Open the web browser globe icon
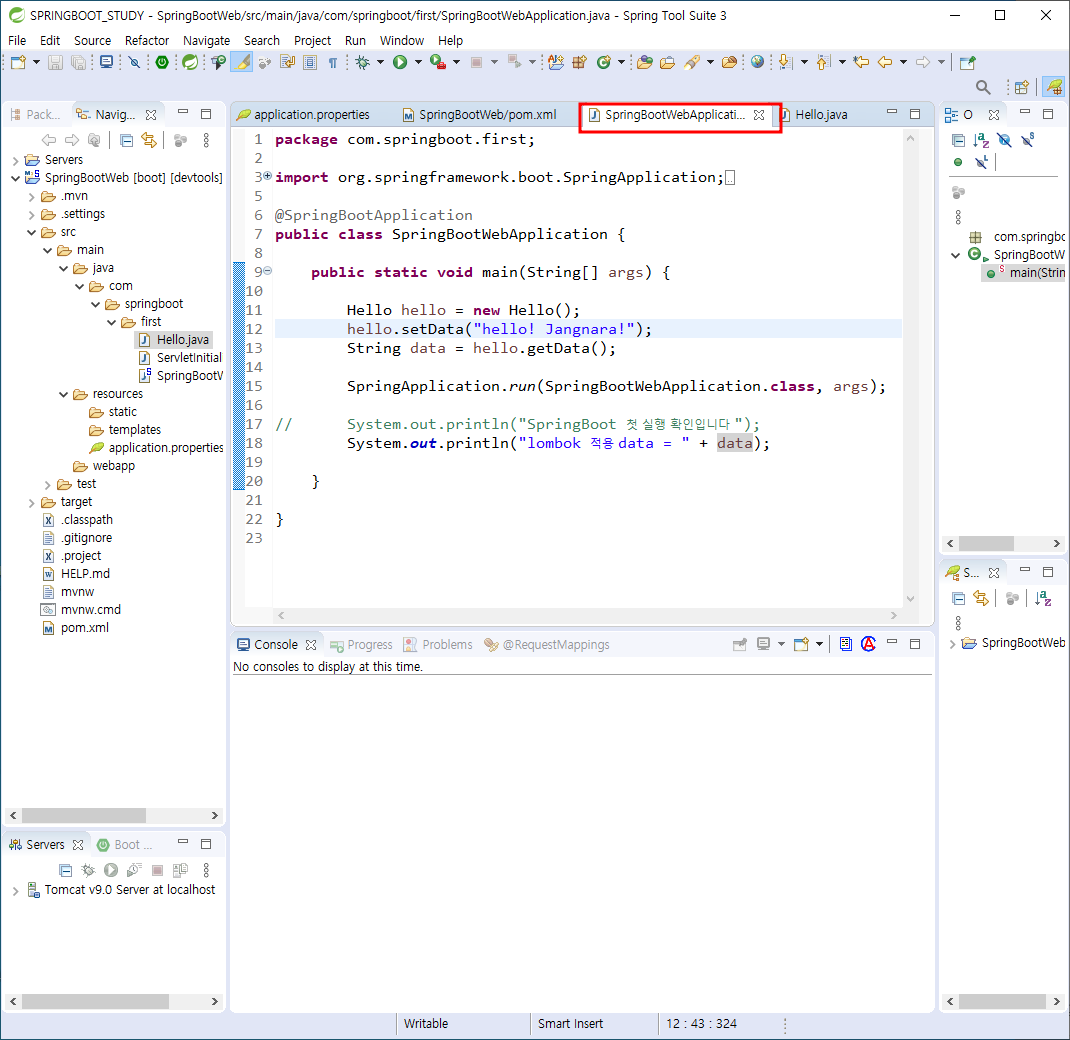 pos(757,62)
